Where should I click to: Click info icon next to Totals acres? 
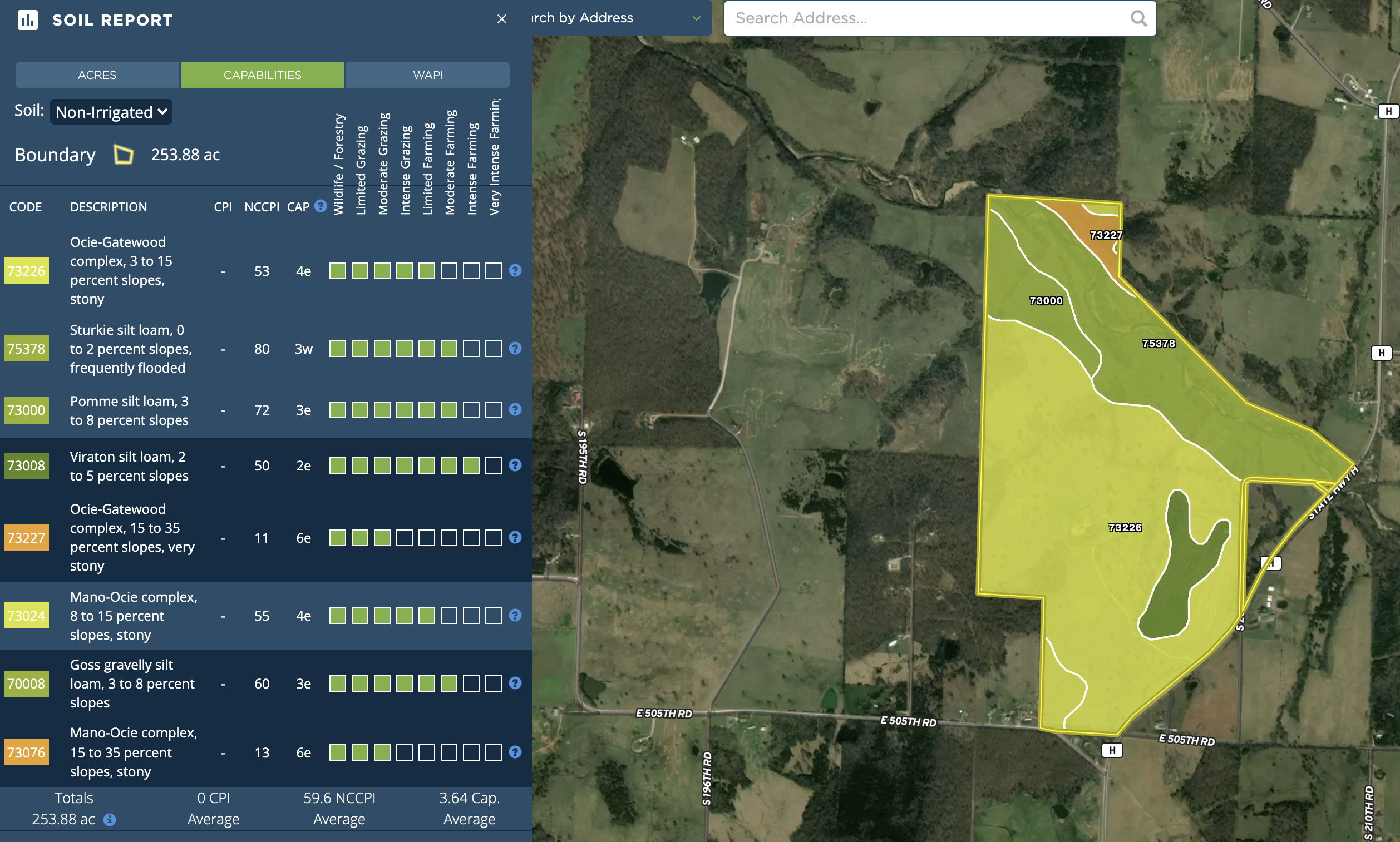[110, 819]
